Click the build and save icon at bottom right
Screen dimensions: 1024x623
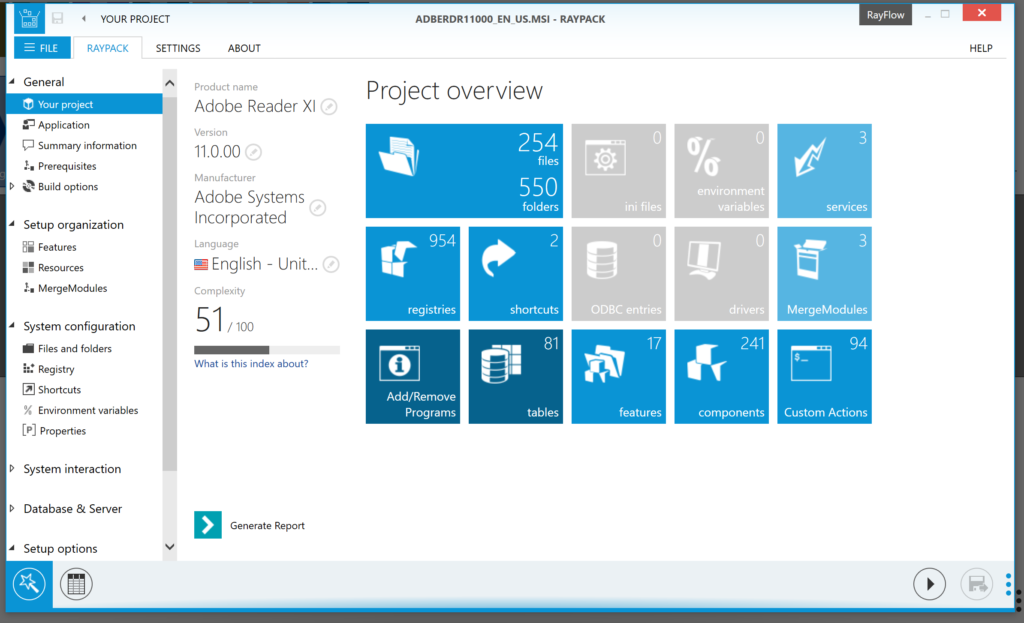click(977, 584)
